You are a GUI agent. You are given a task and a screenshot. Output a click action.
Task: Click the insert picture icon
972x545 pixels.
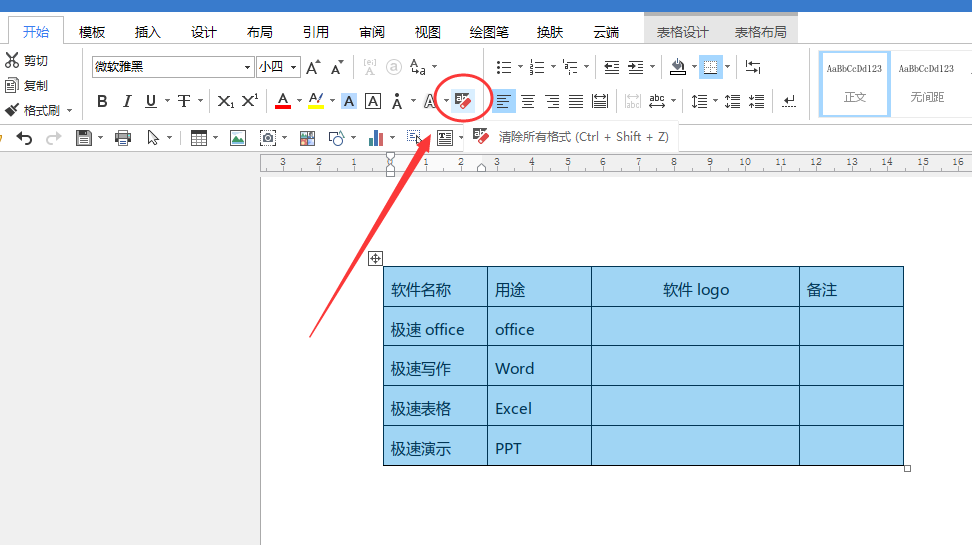click(x=238, y=138)
